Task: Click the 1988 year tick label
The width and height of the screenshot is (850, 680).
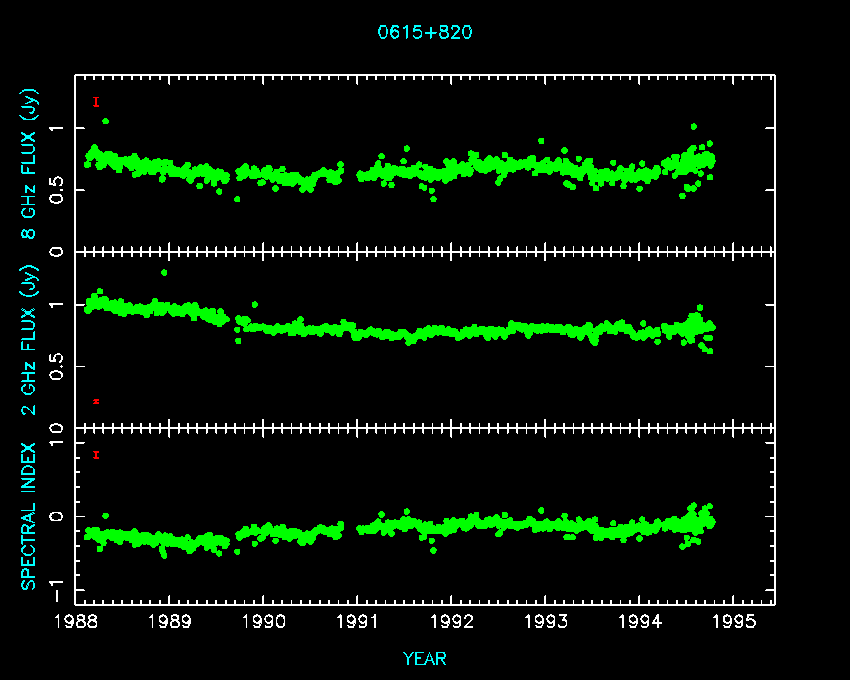Action: [x=76, y=622]
